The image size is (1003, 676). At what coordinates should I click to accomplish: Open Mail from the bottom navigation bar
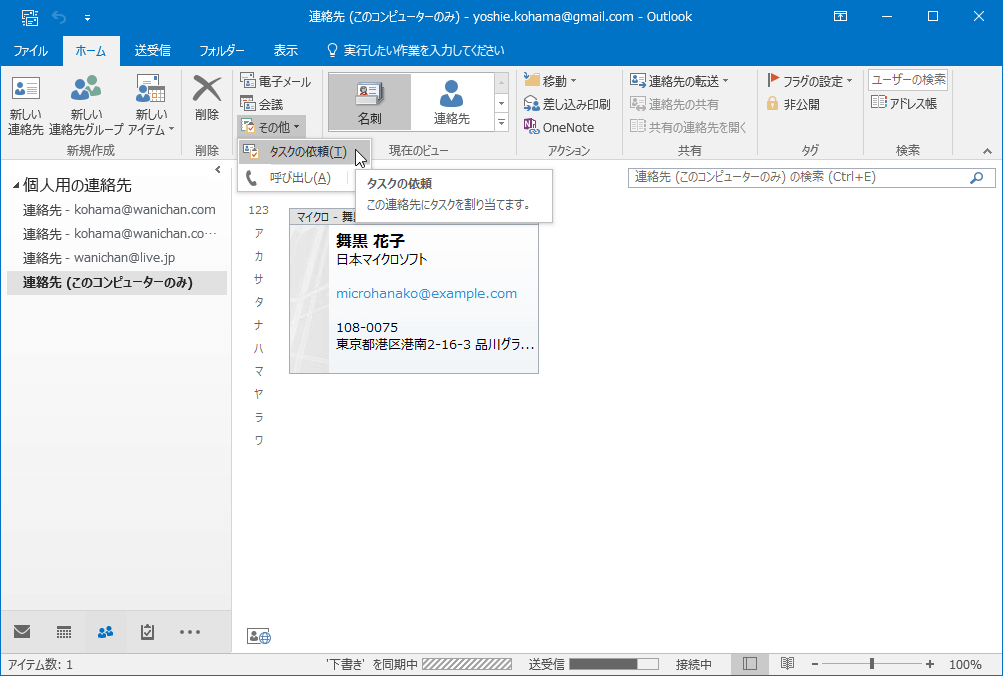click(x=21, y=632)
